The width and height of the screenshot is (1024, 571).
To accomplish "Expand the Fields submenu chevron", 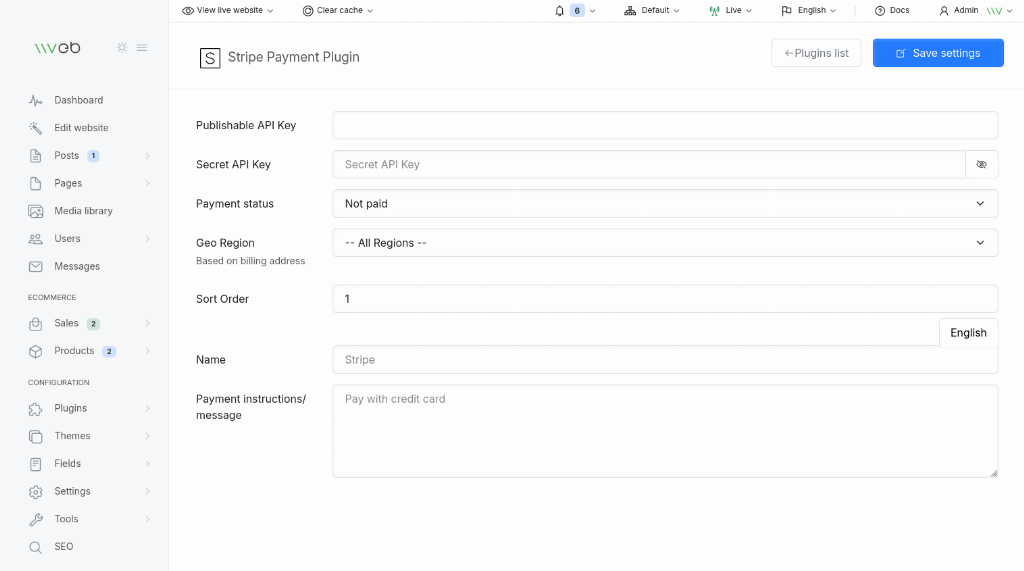I will tap(148, 464).
